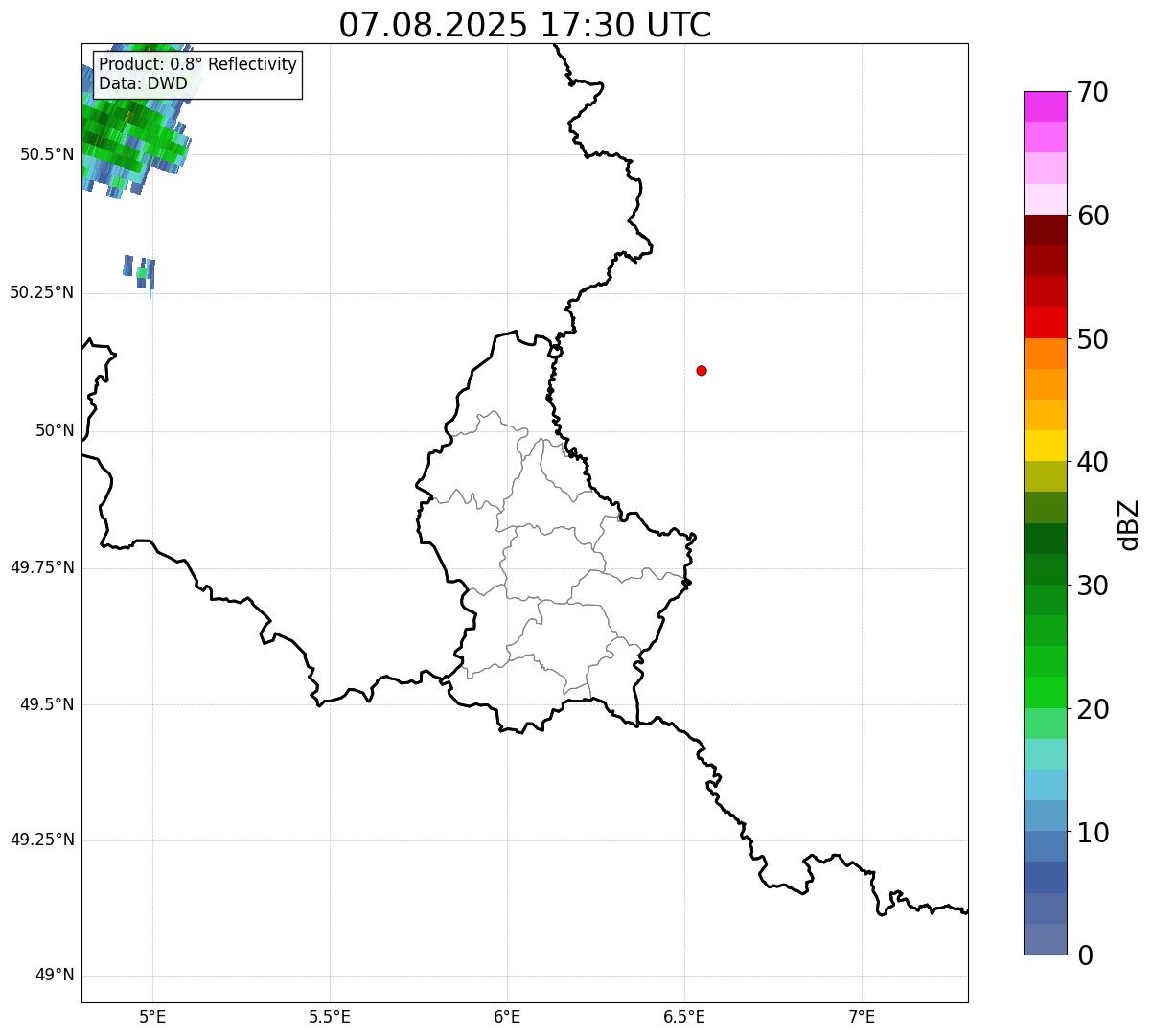Click the 49.25°N latitude label
This screenshot has height=1036, width=1152.
point(42,840)
